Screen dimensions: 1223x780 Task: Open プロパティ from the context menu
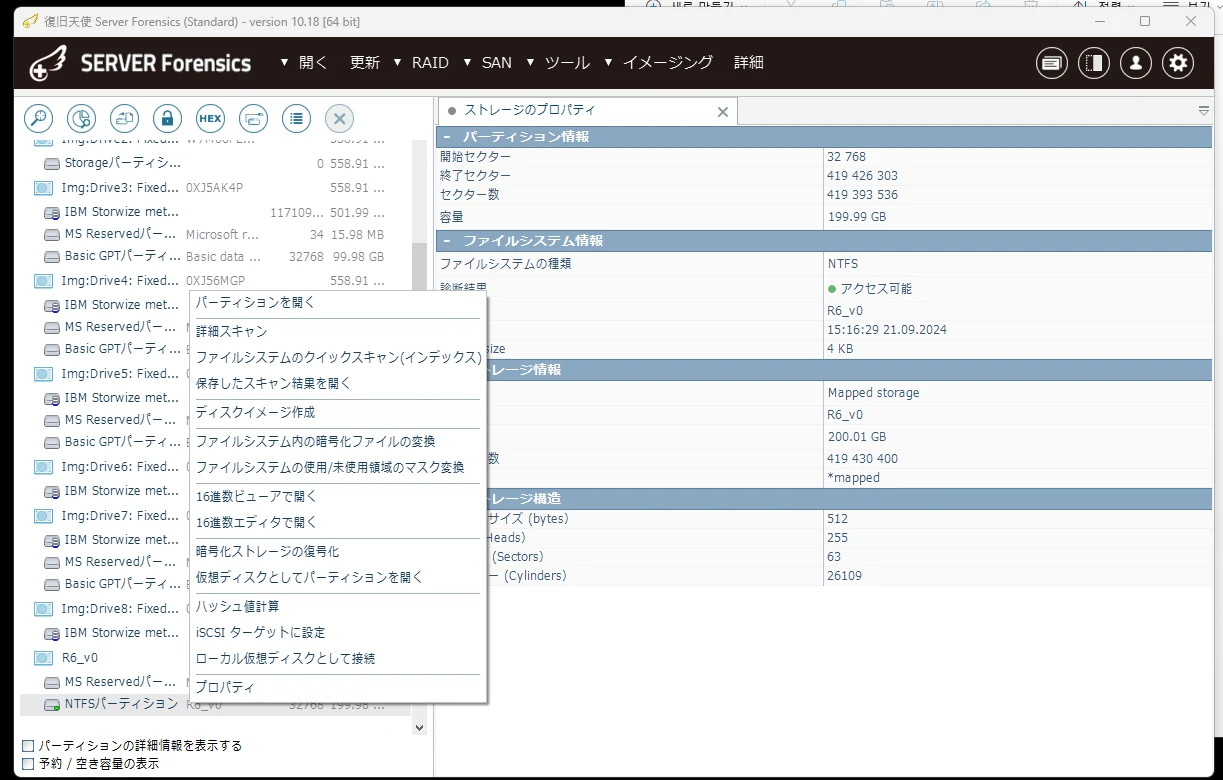coord(337,687)
